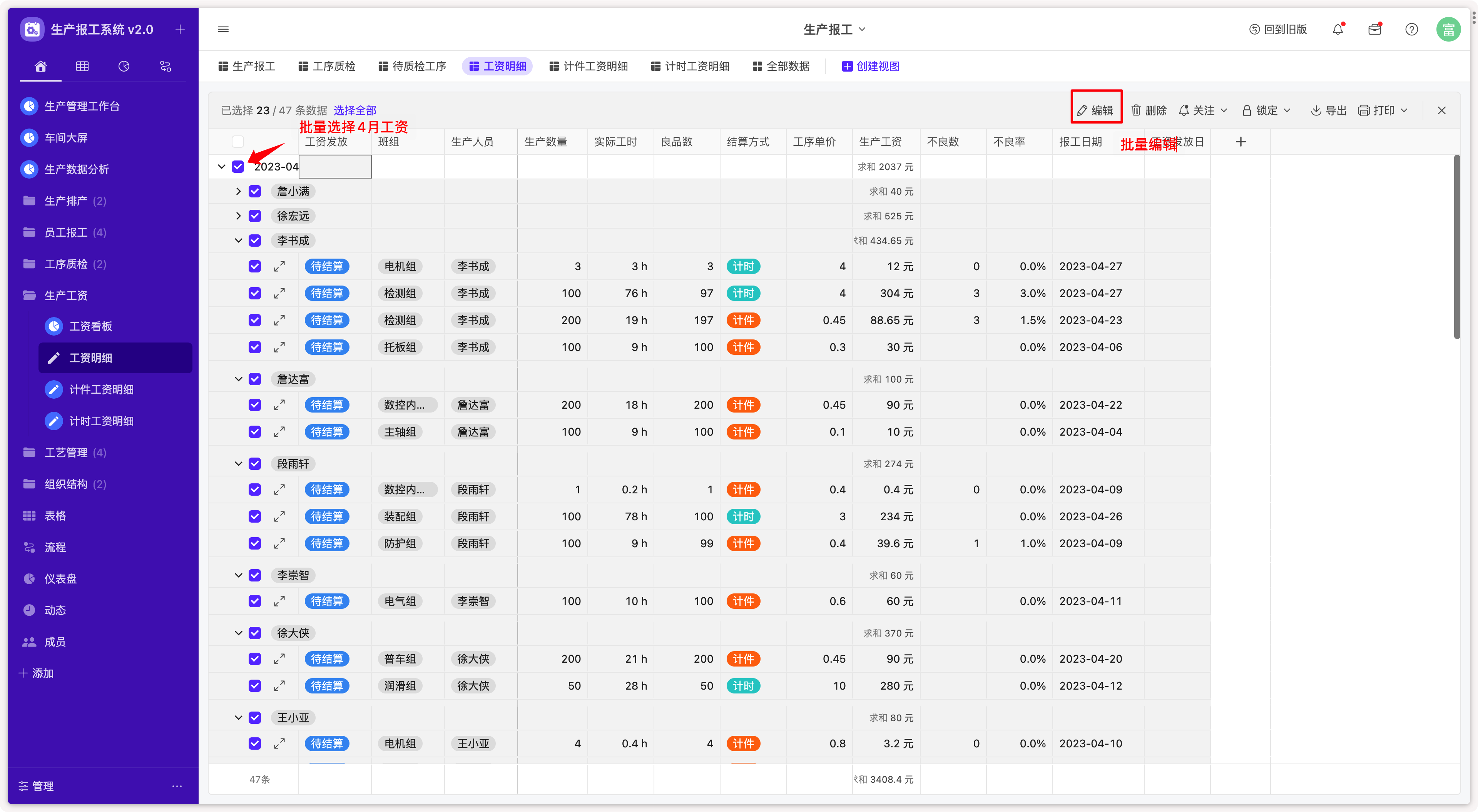Click the 删除 button

[1149, 110]
